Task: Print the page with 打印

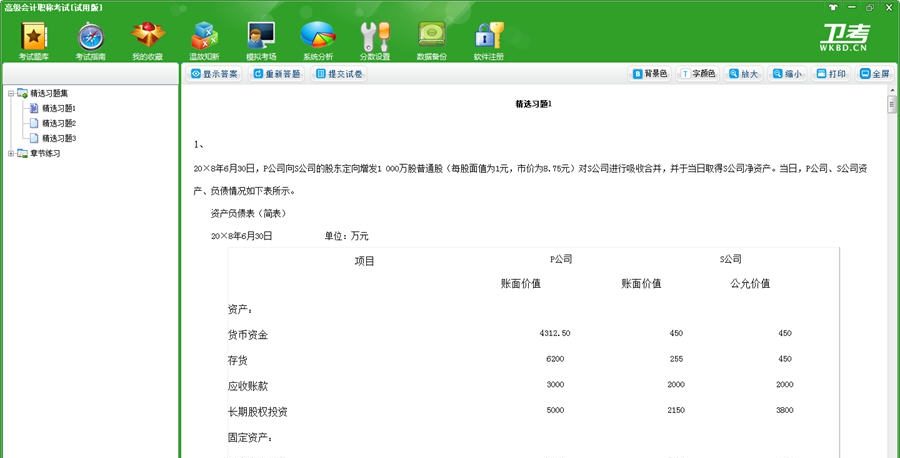Action: click(x=831, y=74)
